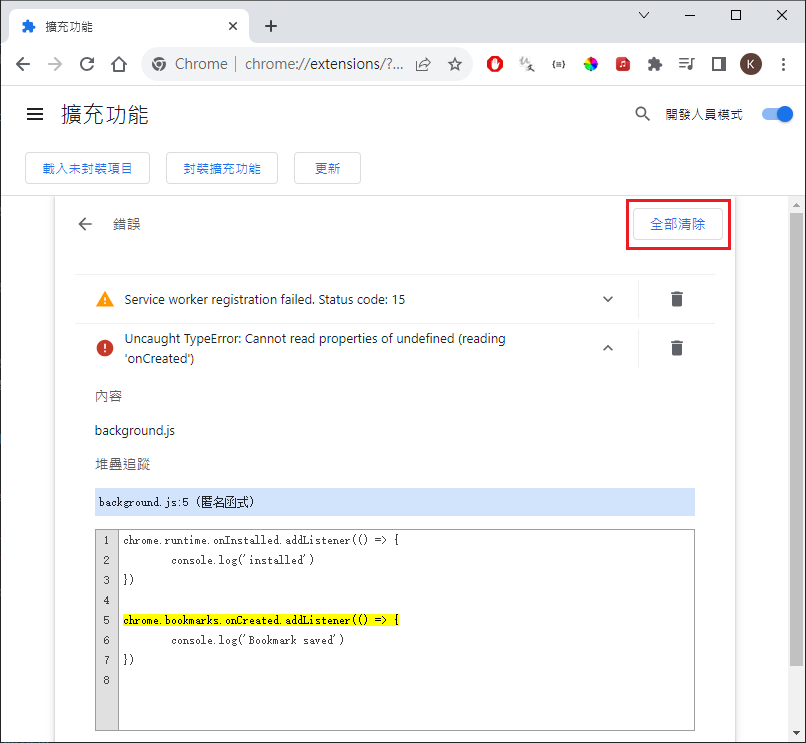Turn off 開發人員模式 developer mode switch

tap(777, 114)
